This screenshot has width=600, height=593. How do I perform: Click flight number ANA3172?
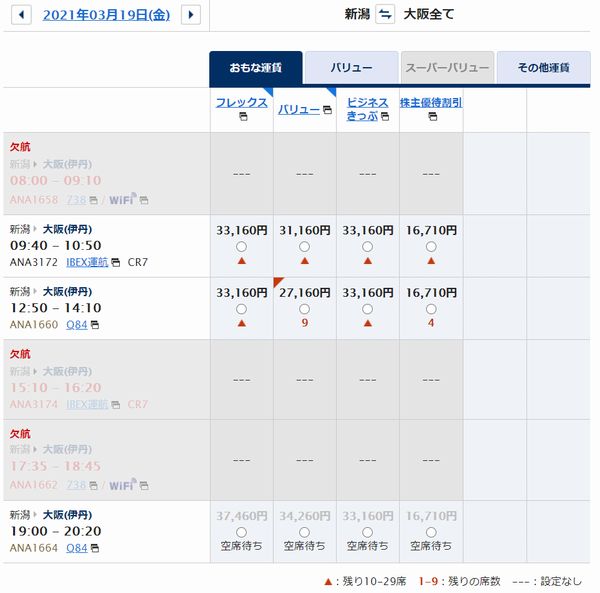point(34,262)
